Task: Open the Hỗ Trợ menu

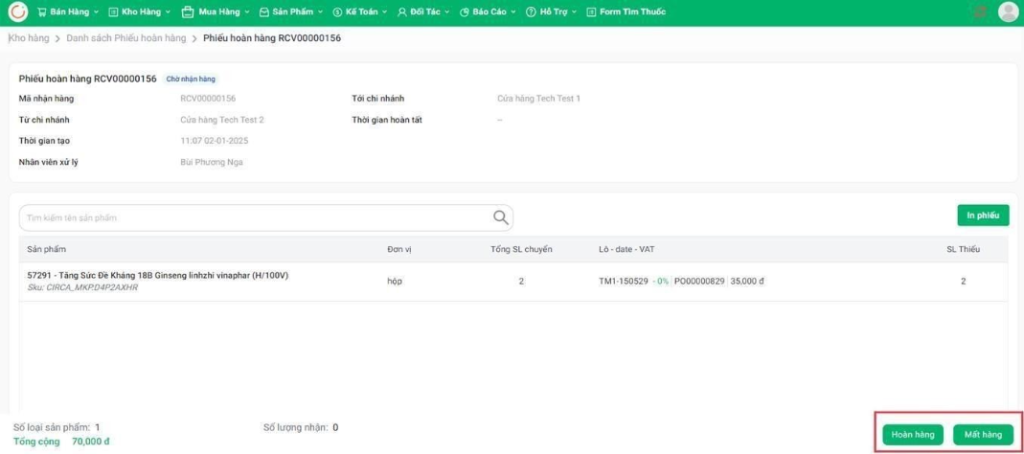Action: [552, 12]
